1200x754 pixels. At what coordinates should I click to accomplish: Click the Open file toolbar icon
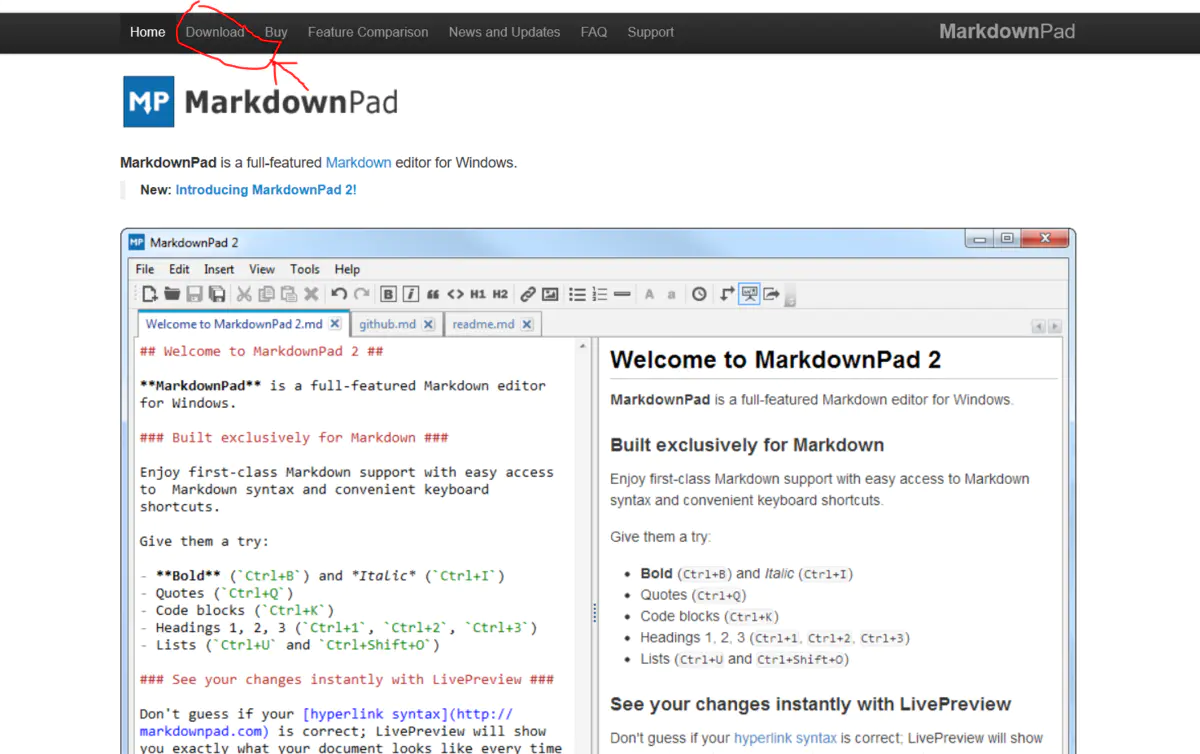(x=171, y=293)
